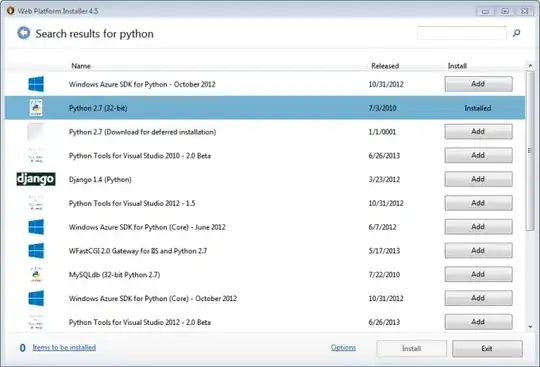This screenshot has height=367, width=540.
Task: Add Django 1.4 (Python)
Action: 478,179
